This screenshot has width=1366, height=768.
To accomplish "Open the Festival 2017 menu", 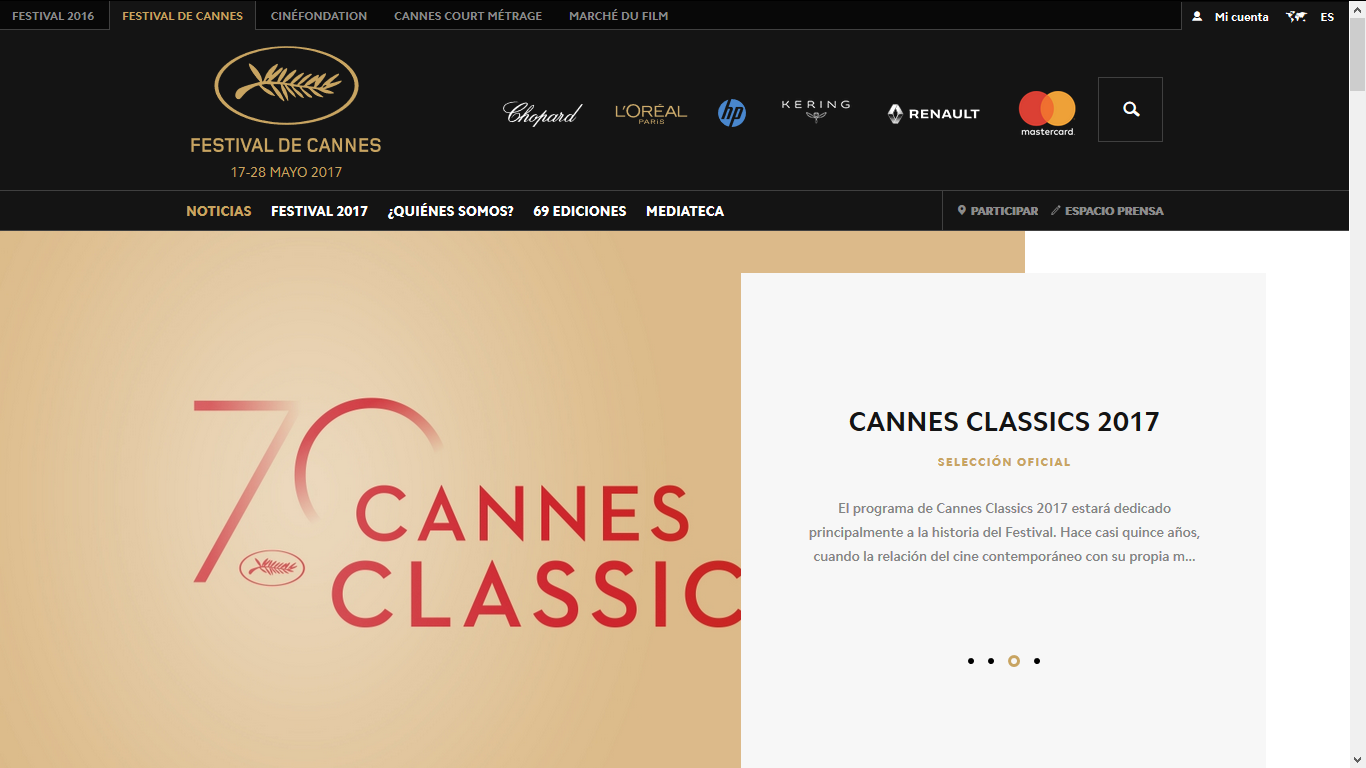I will coord(319,211).
